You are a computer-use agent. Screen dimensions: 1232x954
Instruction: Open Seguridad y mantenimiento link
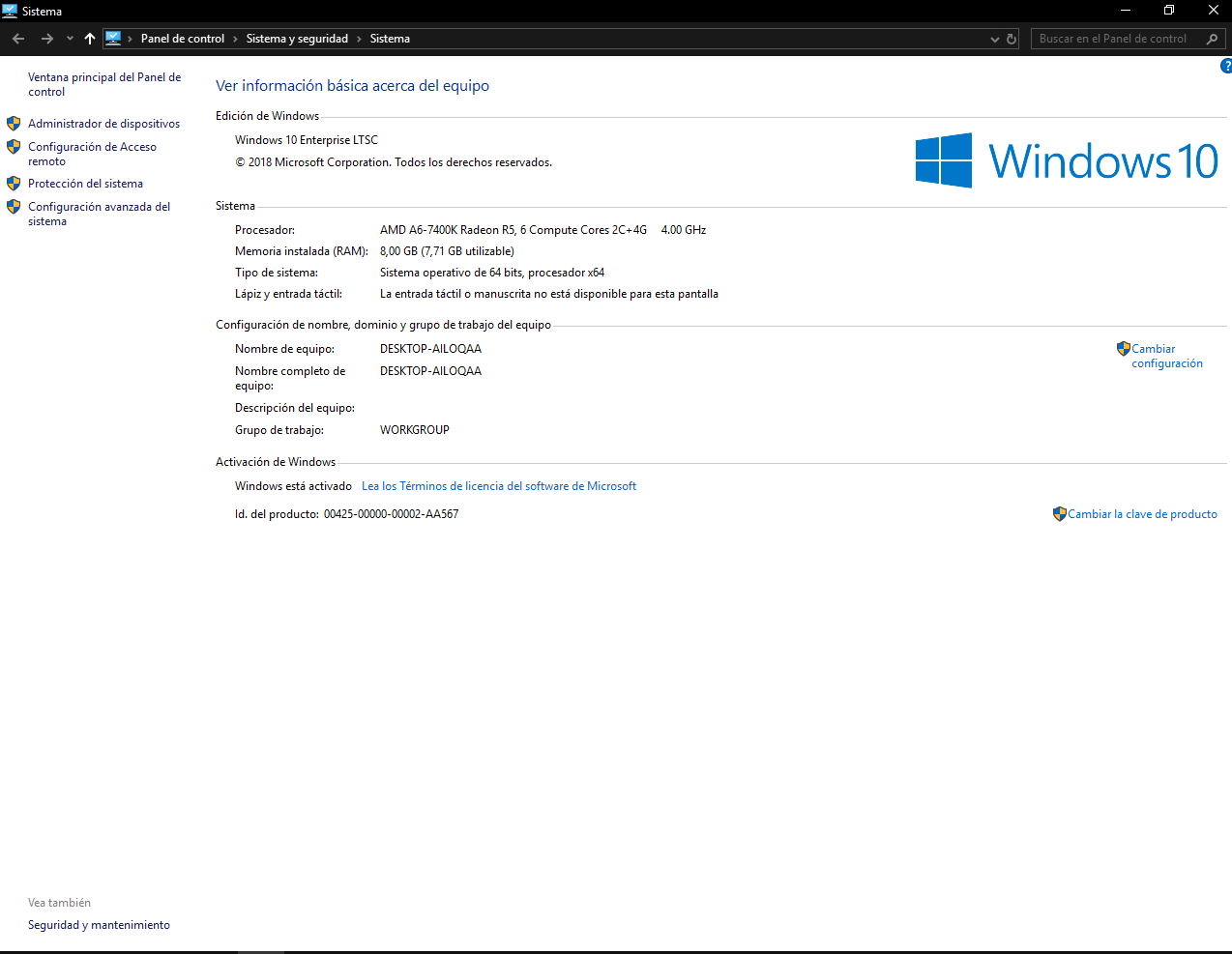click(99, 925)
